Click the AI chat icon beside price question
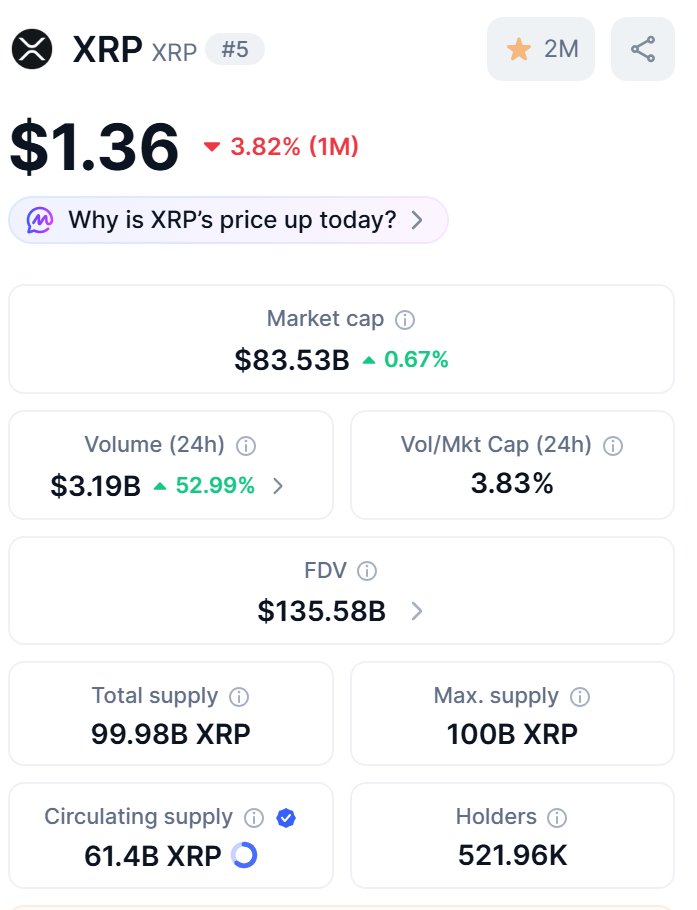The image size is (697, 910). point(40,220)
